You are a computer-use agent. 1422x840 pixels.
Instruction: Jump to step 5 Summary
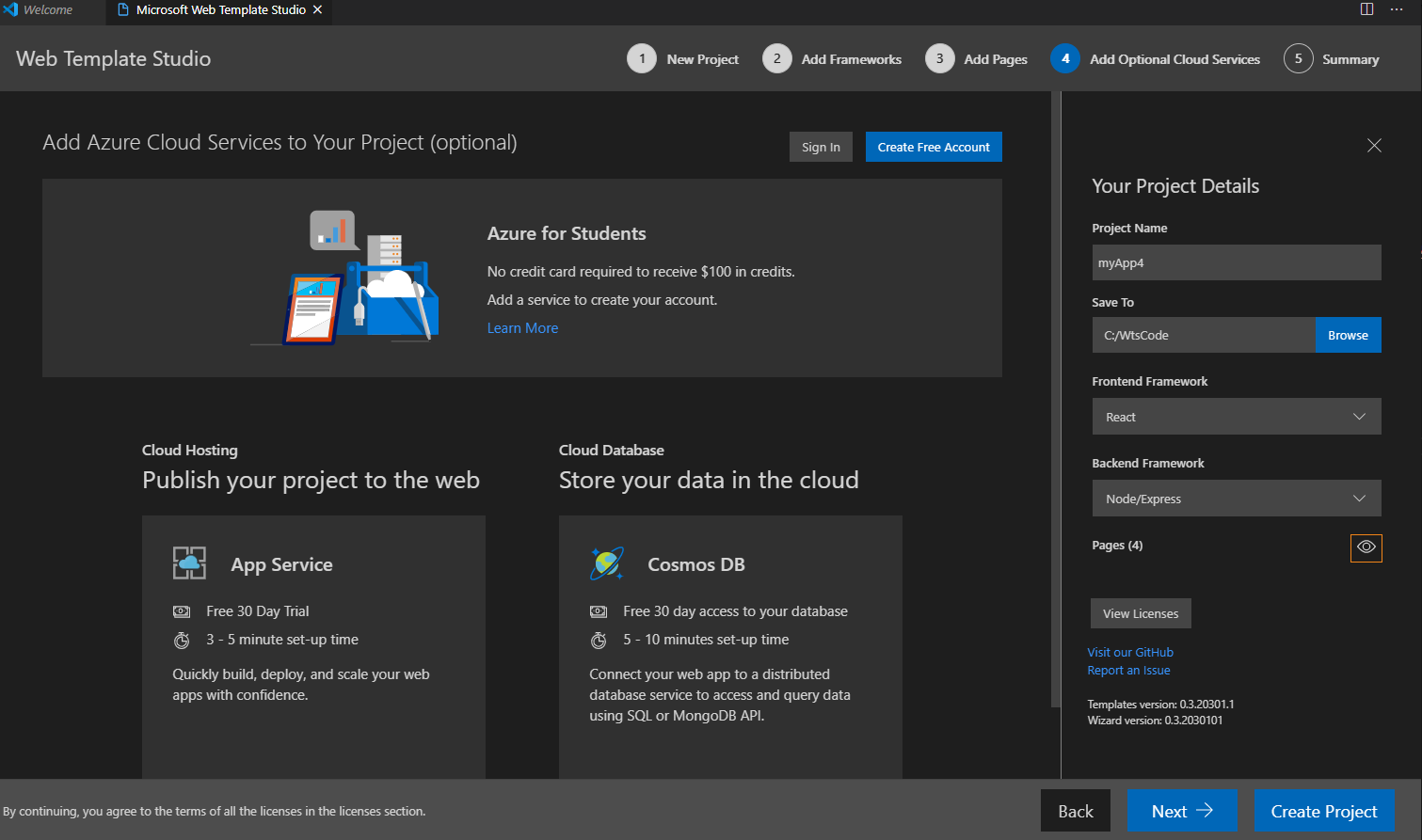click(x=1332, y=58)
